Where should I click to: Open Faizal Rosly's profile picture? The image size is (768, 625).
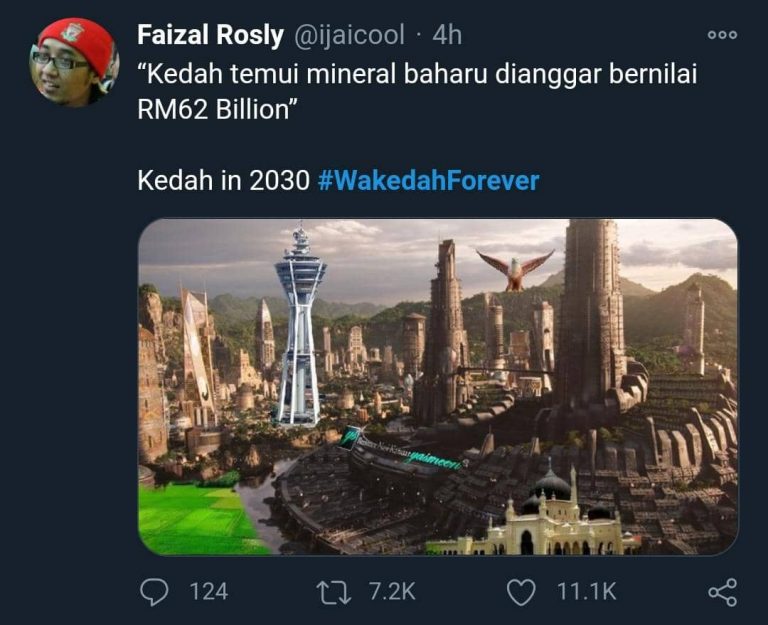74,62
